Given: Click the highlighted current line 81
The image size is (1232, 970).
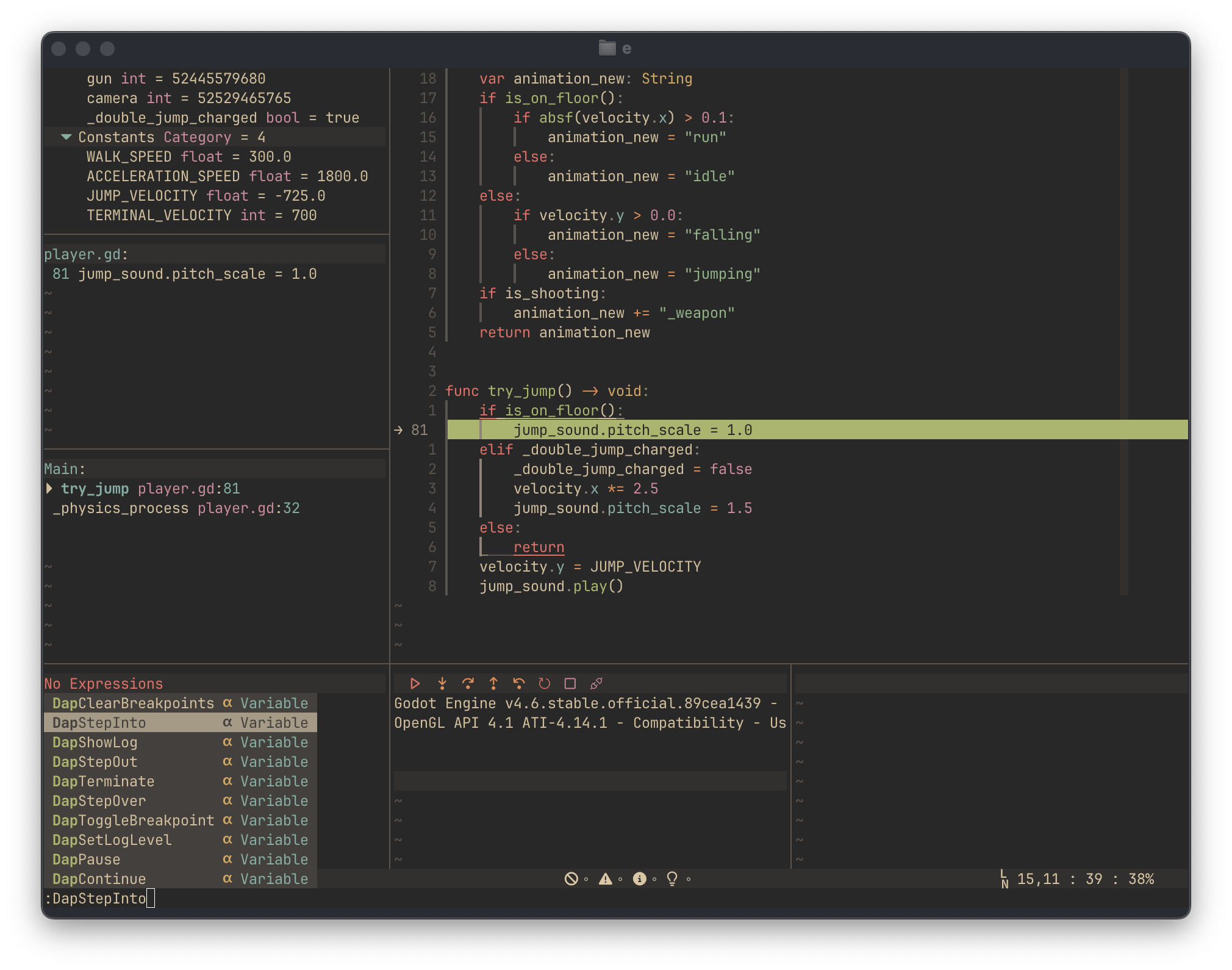Looking at the screenshot, I should (817, 429).
